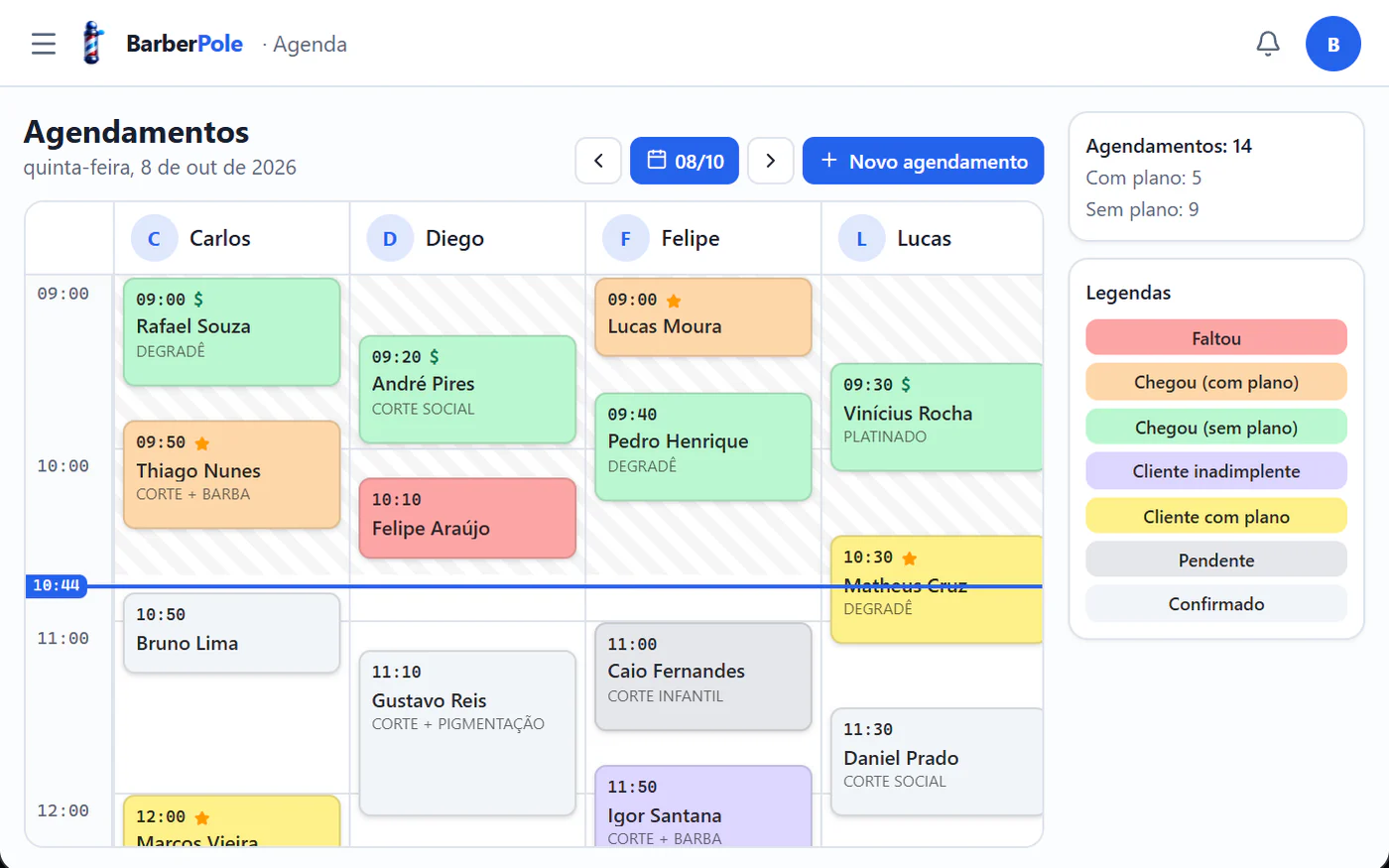Viewport: 1389px width, 868px height.
Task: Open the notifications bell
Action: click(x=1268, y=44)
